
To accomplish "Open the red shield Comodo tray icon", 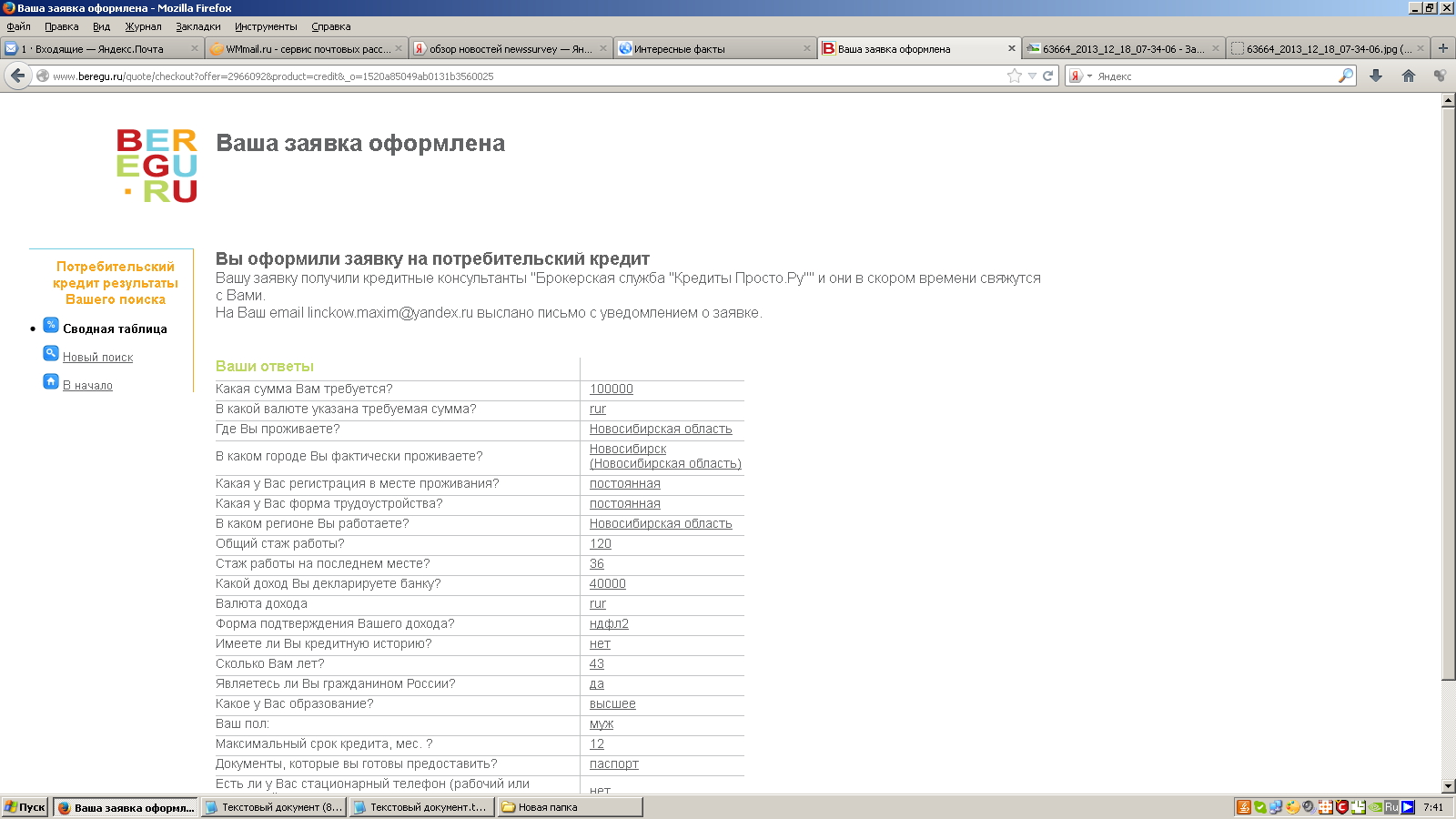I will tap(1341, 807).
